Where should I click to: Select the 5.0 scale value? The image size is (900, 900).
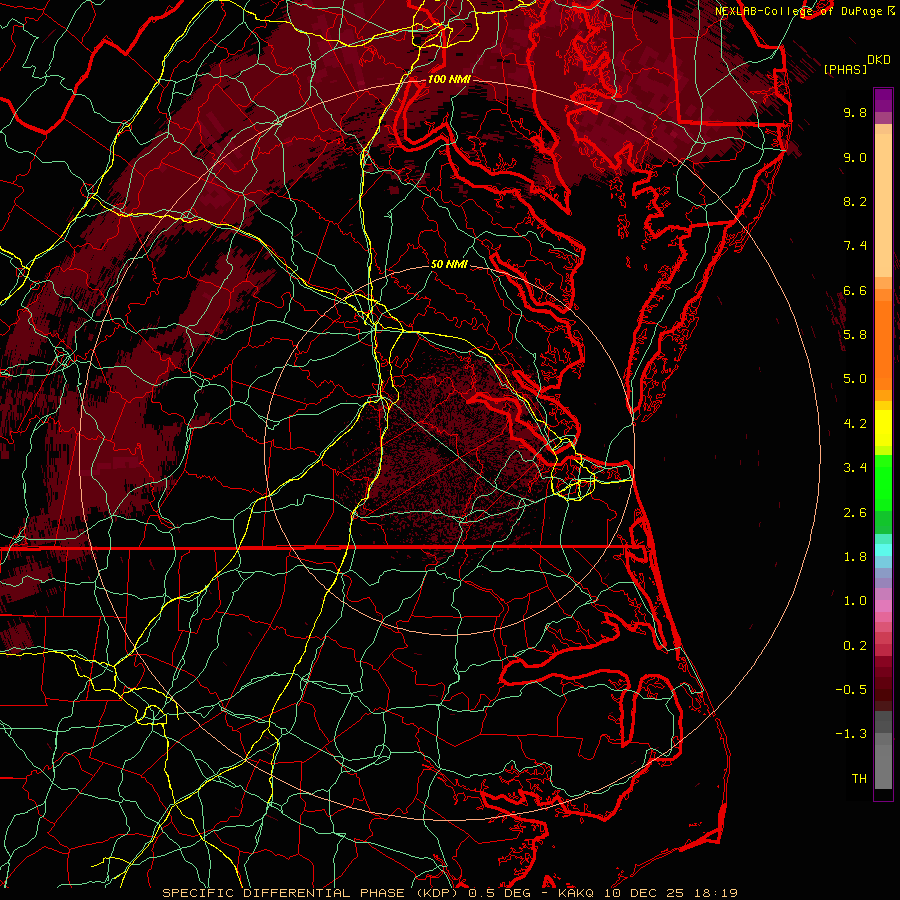pos(855,379)
